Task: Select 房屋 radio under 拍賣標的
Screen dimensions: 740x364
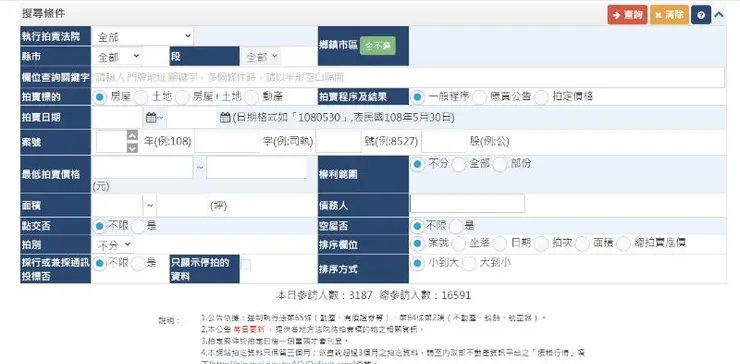Action: point(100,97)
